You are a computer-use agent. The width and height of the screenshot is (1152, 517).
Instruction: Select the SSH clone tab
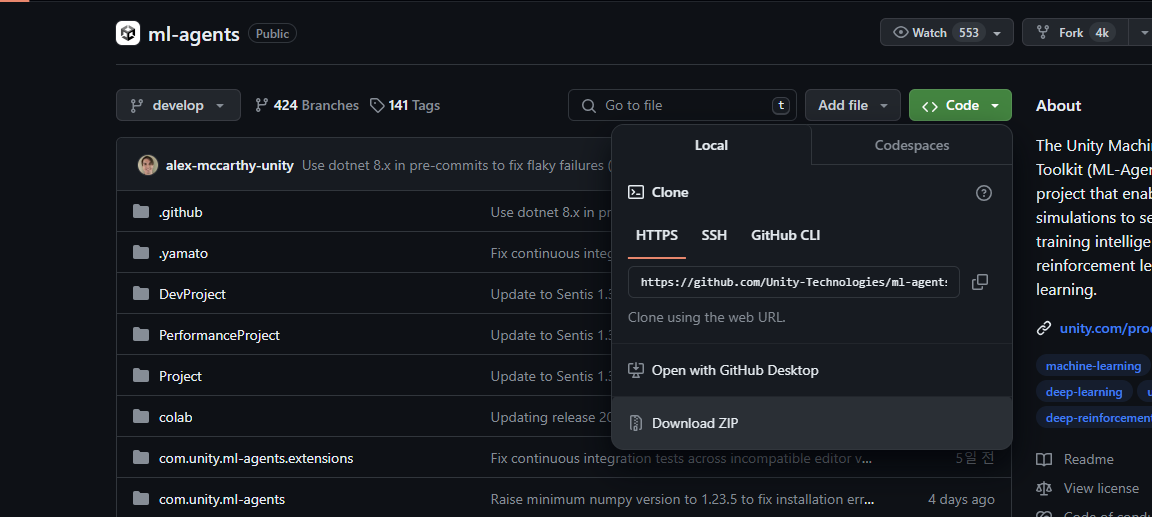[714, 236]
